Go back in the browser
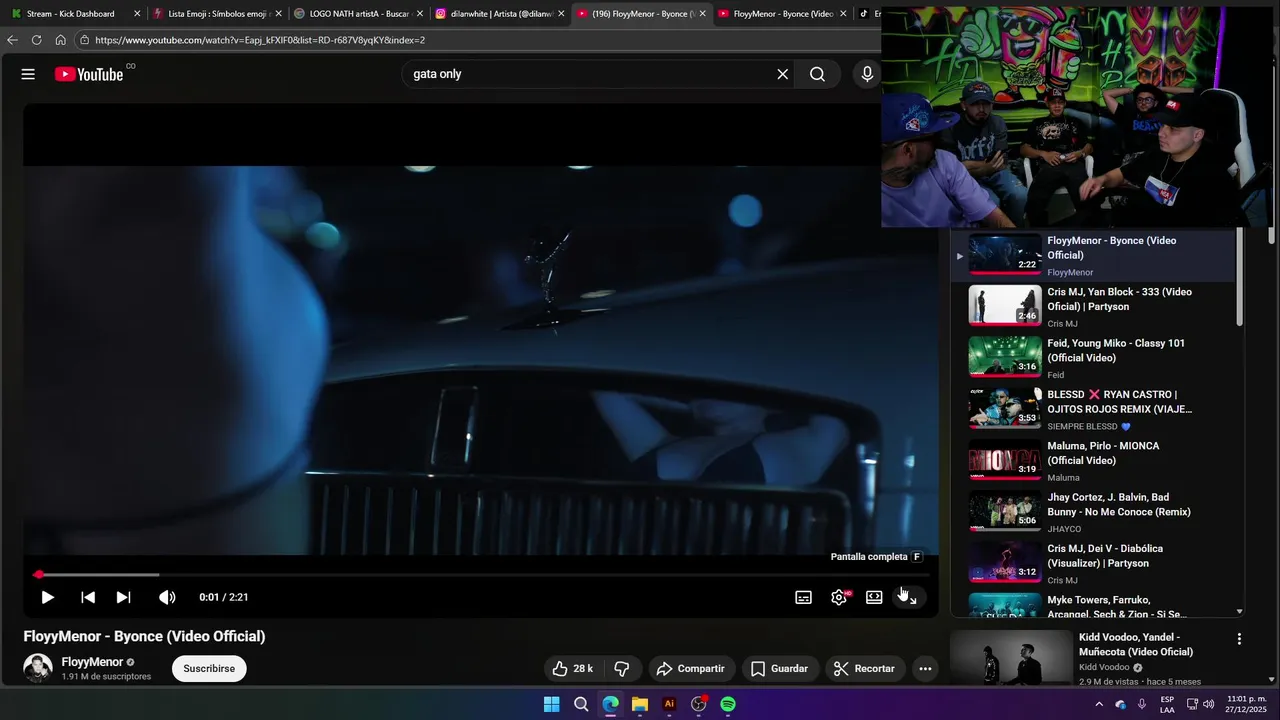The image size is (1280, 720). point(12,40)
